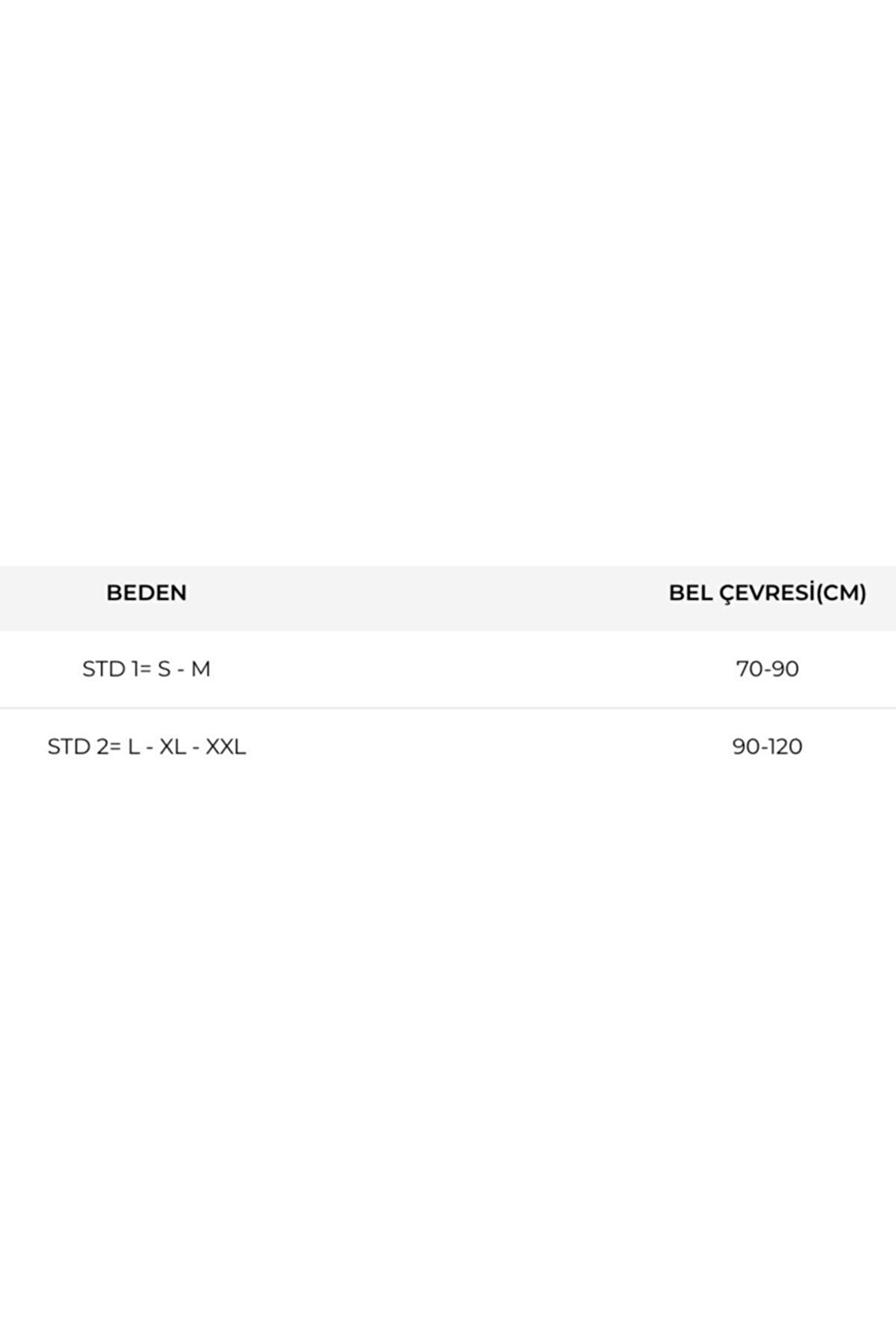Click the L size letter in STD 2 row

point(134,746)
